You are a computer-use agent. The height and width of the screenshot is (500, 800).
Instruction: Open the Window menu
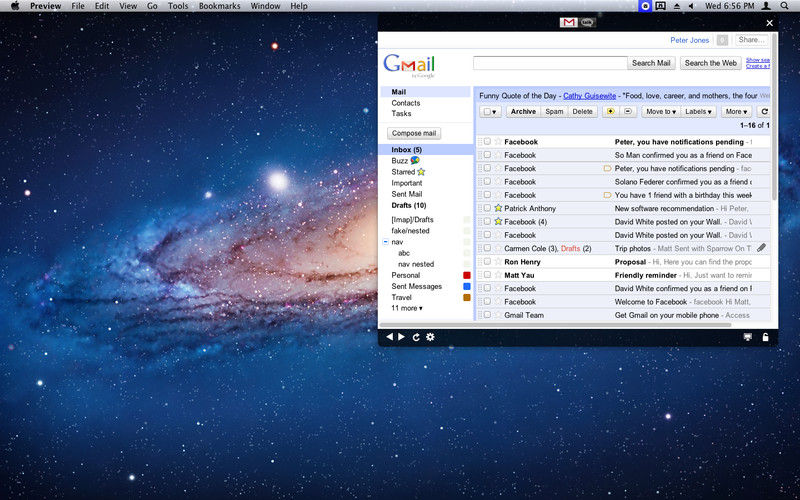pyautogui.click(x=265, y=6)
